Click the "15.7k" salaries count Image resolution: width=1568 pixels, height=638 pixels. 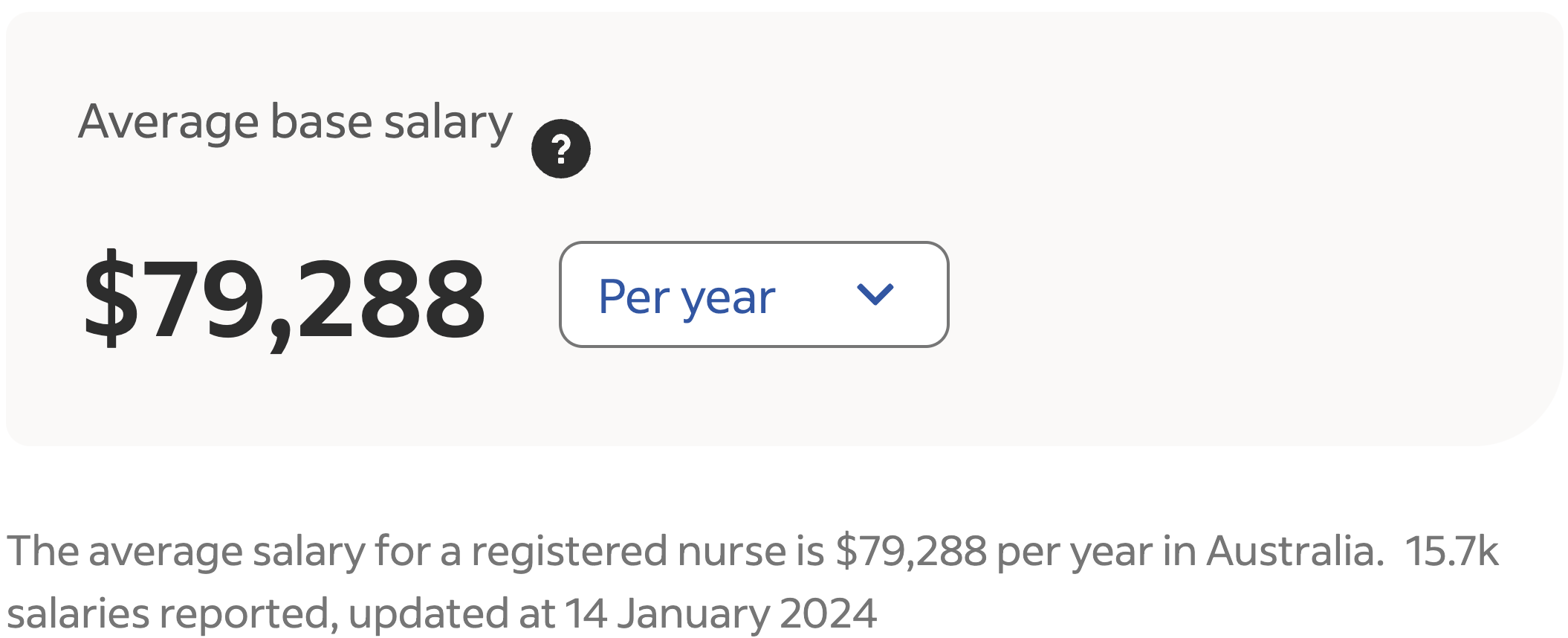1451,552
